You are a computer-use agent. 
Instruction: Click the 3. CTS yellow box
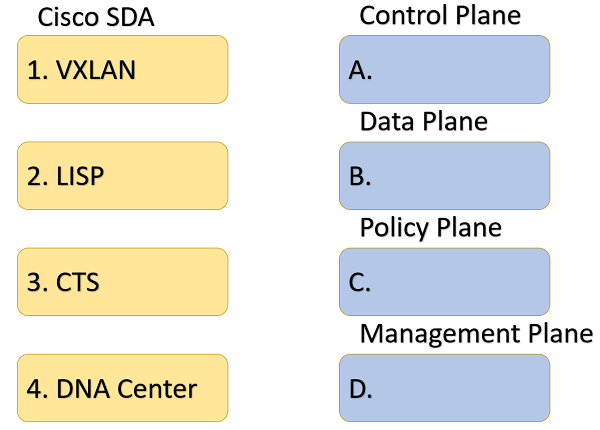[122, 282]
